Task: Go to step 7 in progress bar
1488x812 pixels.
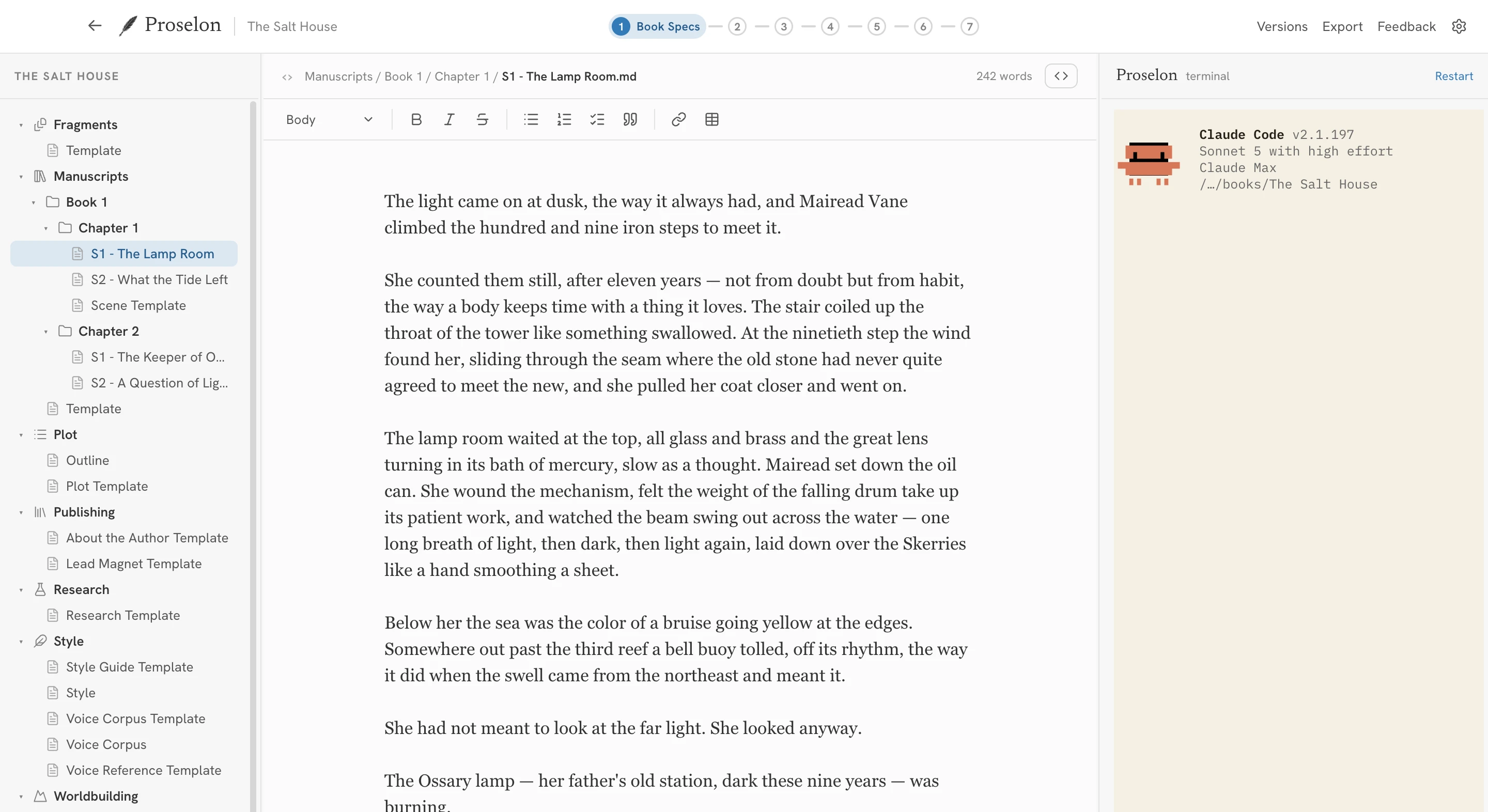Action: pyautogui.click(x=970, y=26)
